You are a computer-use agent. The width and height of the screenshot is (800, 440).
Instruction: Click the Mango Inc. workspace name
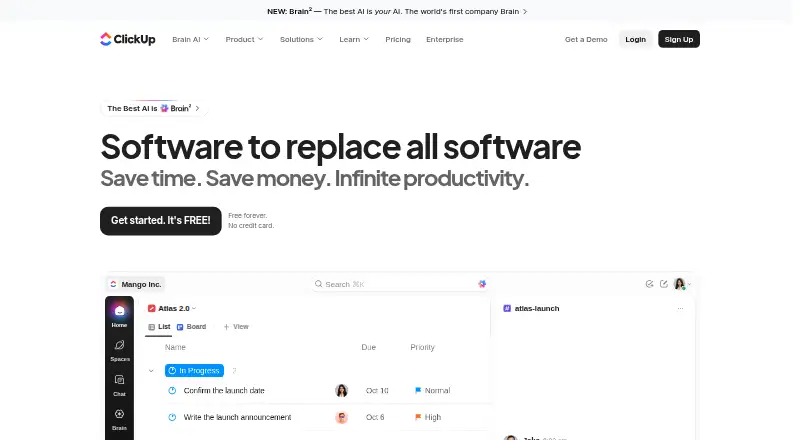(x=141, y=284)
